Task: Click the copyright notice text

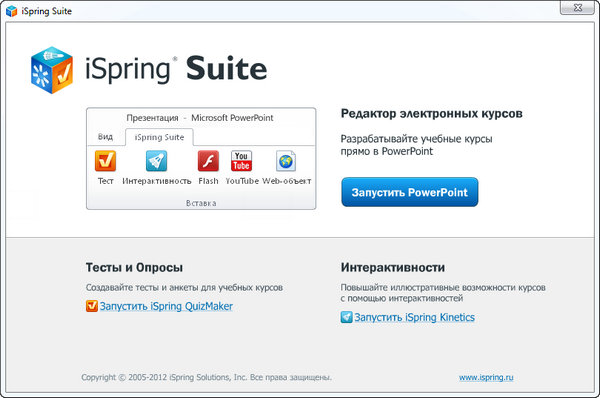Action: click(206, 377)
